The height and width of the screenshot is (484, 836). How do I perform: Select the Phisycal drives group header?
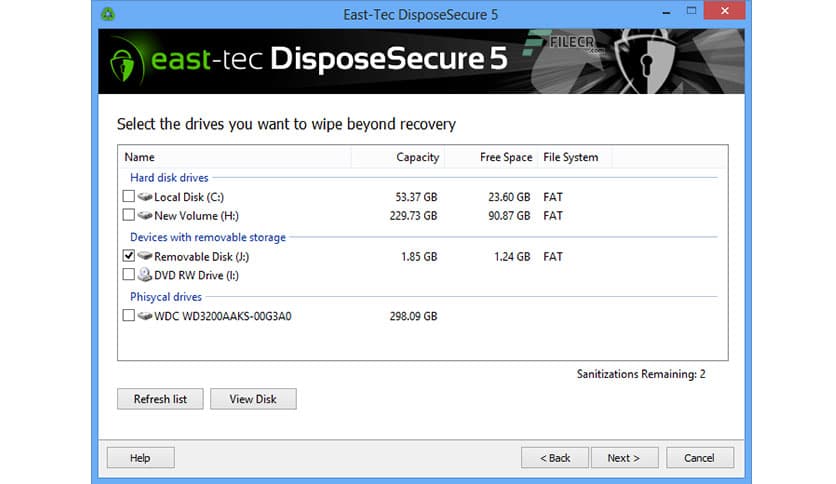[x=166, y=297]
